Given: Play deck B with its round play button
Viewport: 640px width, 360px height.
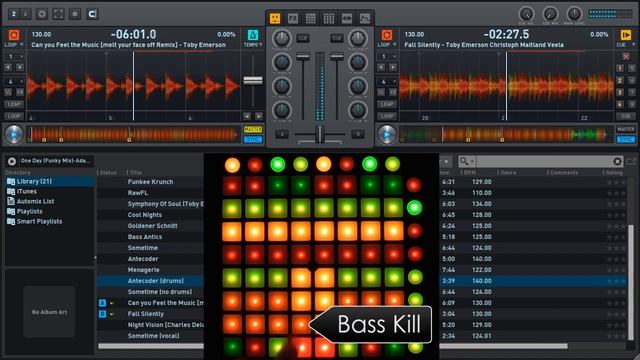Looking at the screenshot, I should [387, 134].
